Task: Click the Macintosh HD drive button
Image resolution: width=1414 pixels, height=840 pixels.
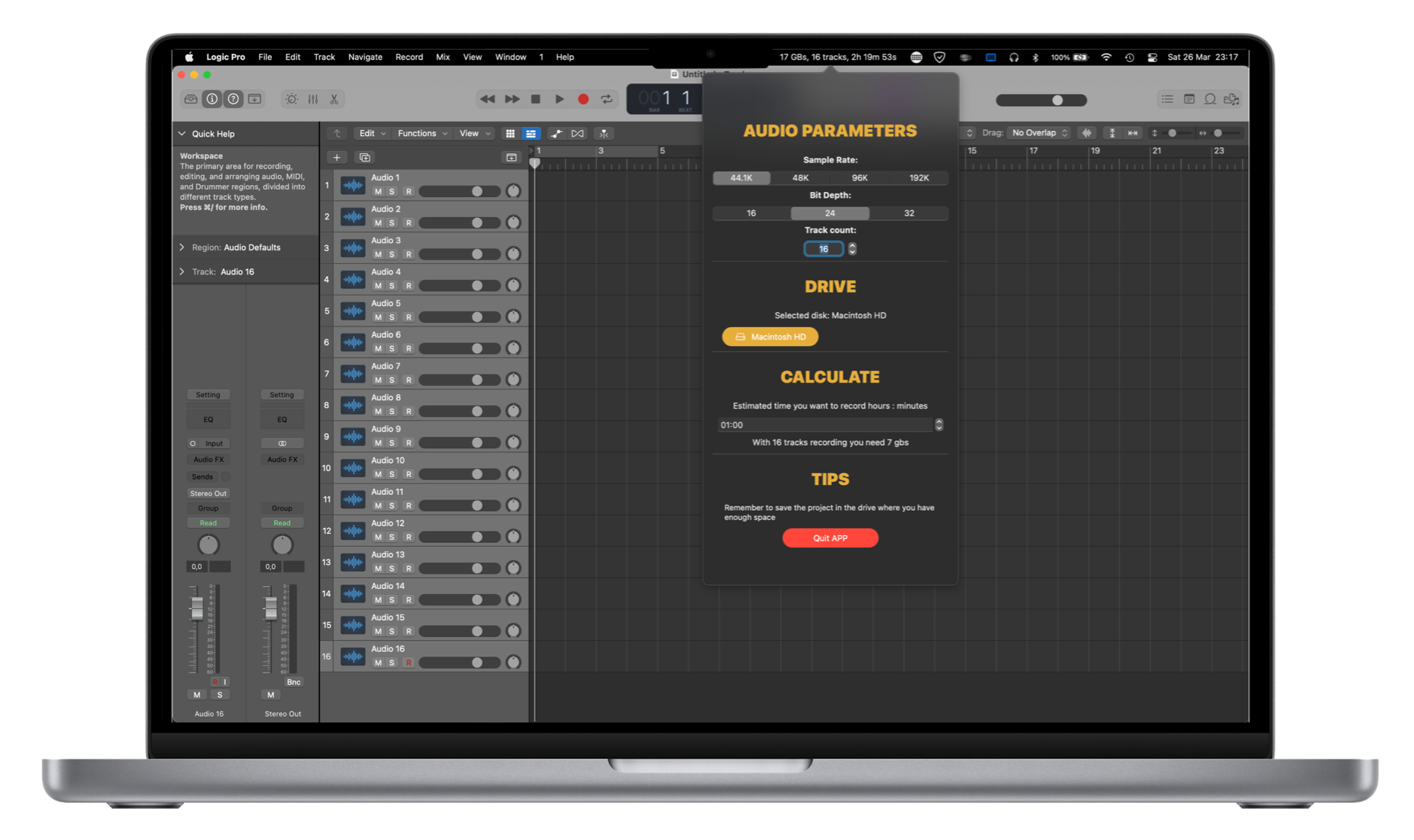Action: 770,337
